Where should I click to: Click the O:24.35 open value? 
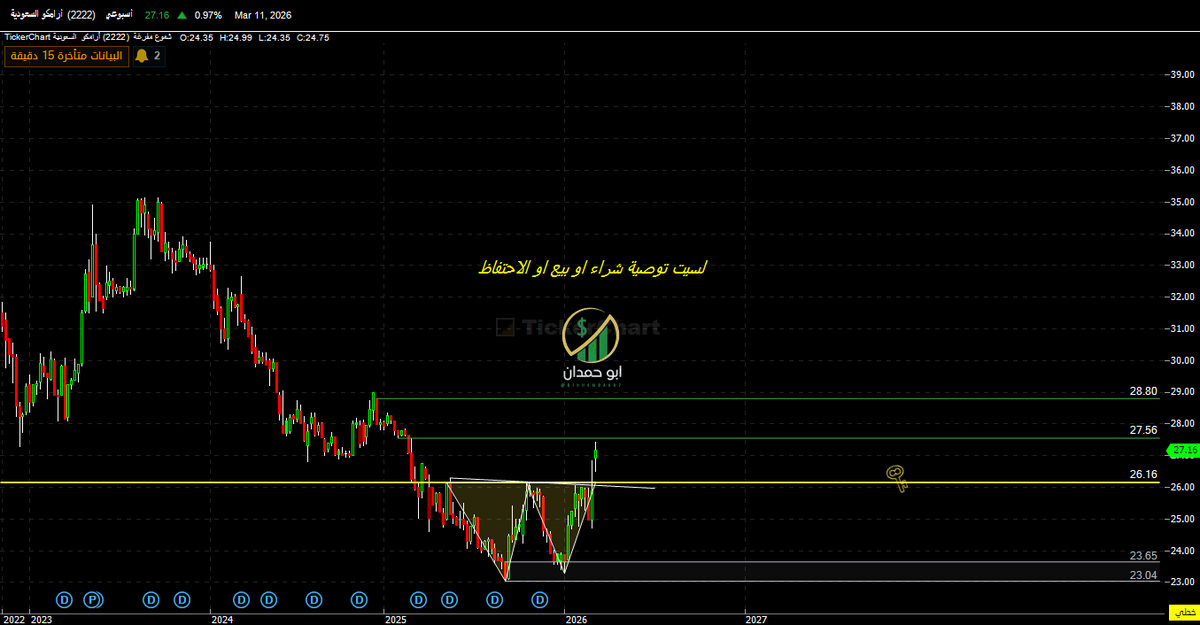point(195,37)
